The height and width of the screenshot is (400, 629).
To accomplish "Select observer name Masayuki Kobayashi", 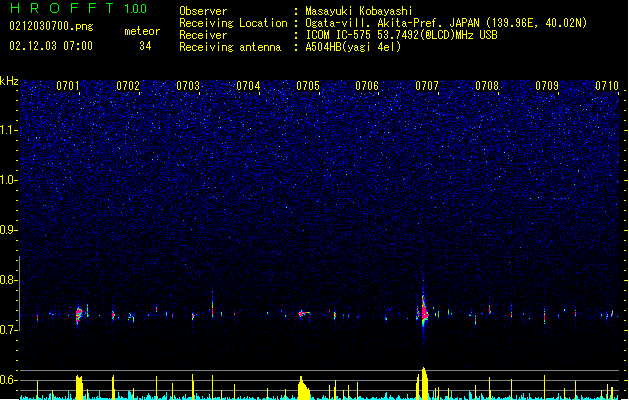I will [x=359, y=11].
